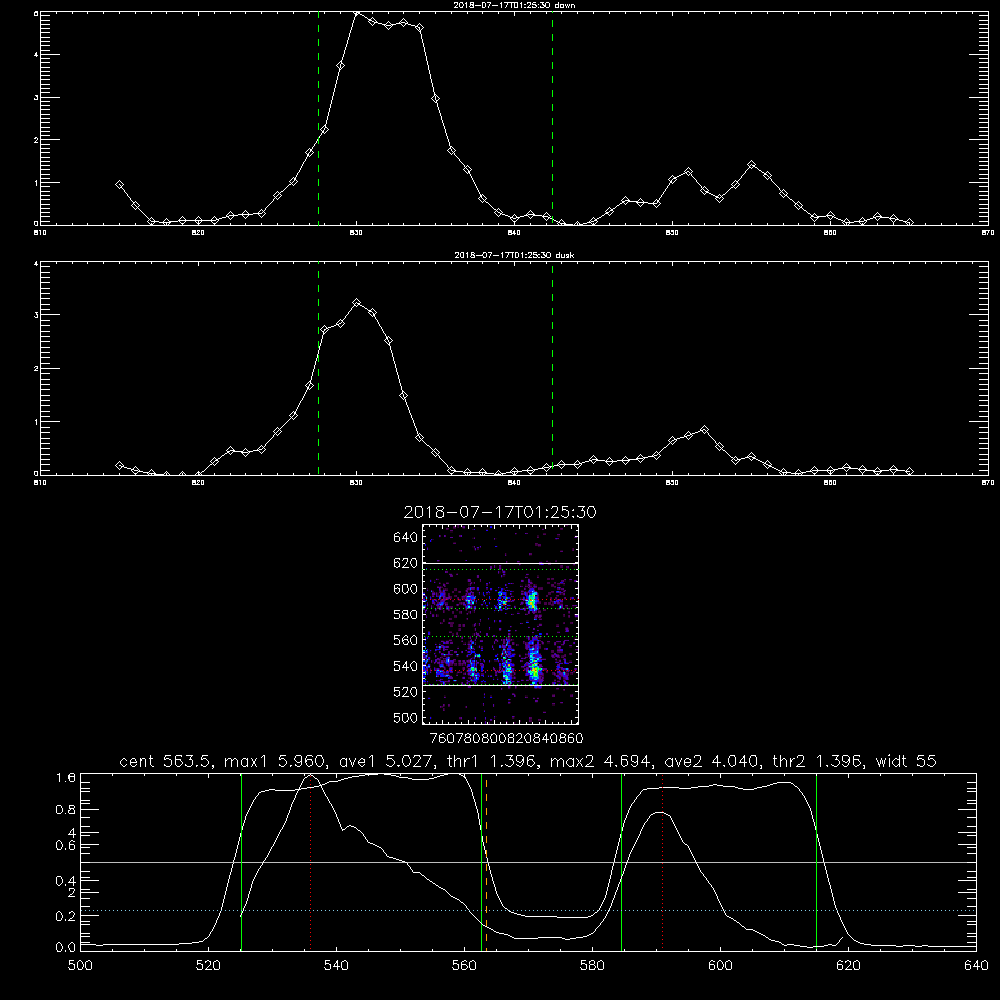Click the lower solid white line on spectral image
This screenshot has height=1000, width=1000.
pos(500,686)
